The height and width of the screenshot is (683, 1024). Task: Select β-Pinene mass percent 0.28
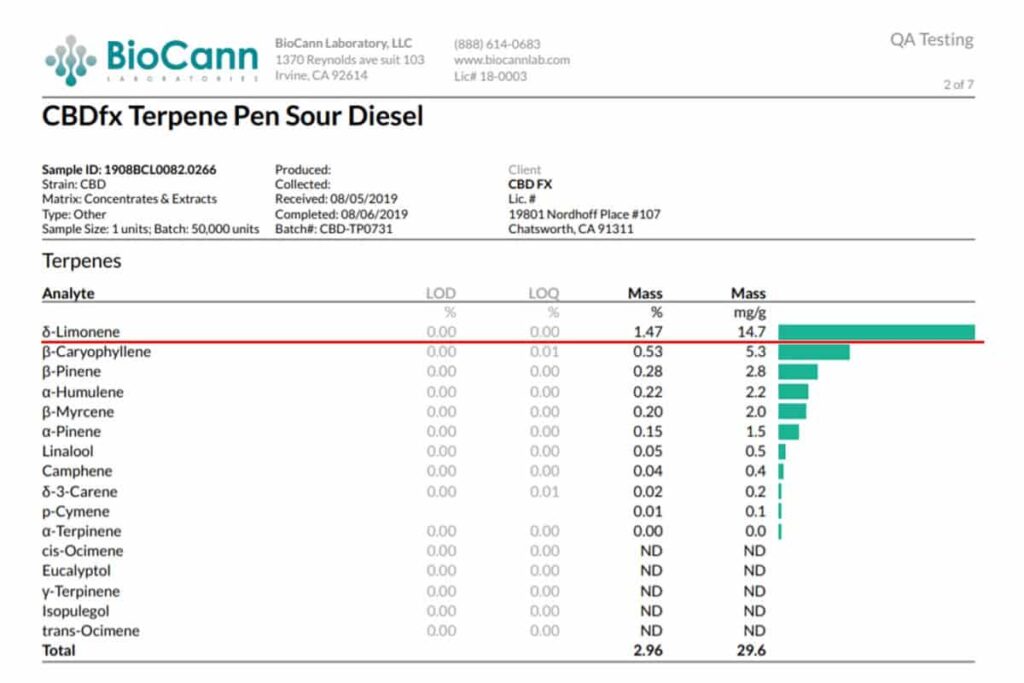pos(648,372)
